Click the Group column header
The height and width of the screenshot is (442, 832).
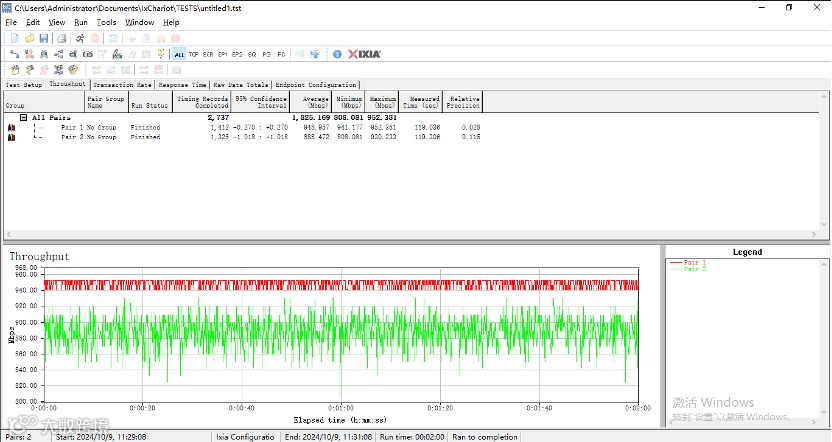(x=44, y=102)
